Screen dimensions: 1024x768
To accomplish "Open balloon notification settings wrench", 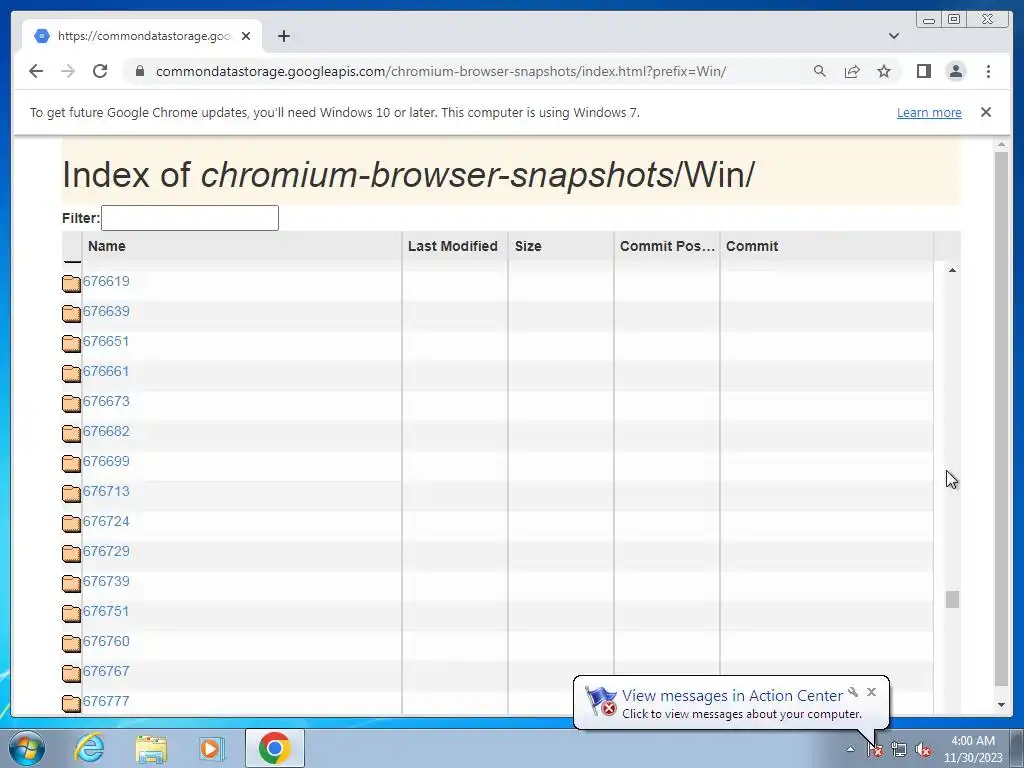I will (853, 692).
